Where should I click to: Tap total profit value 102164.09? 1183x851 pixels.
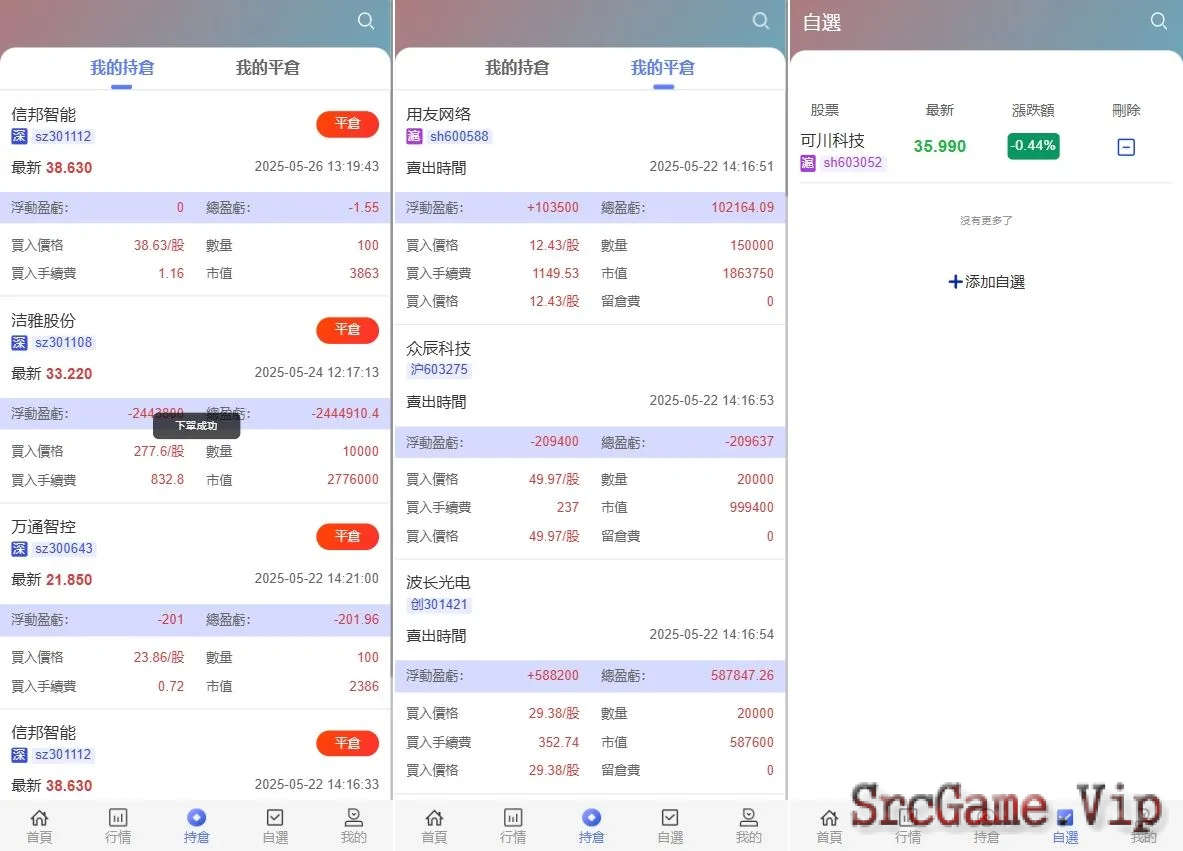point(742,207)
